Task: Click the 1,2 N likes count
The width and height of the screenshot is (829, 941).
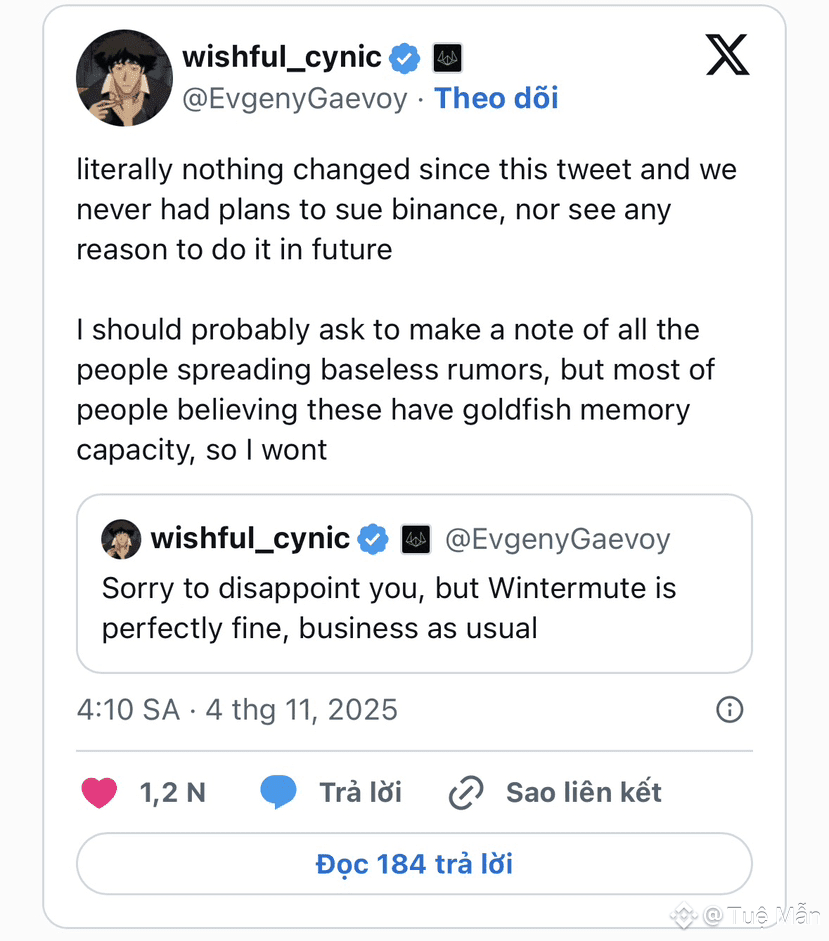Action: (x=172, y=793)
